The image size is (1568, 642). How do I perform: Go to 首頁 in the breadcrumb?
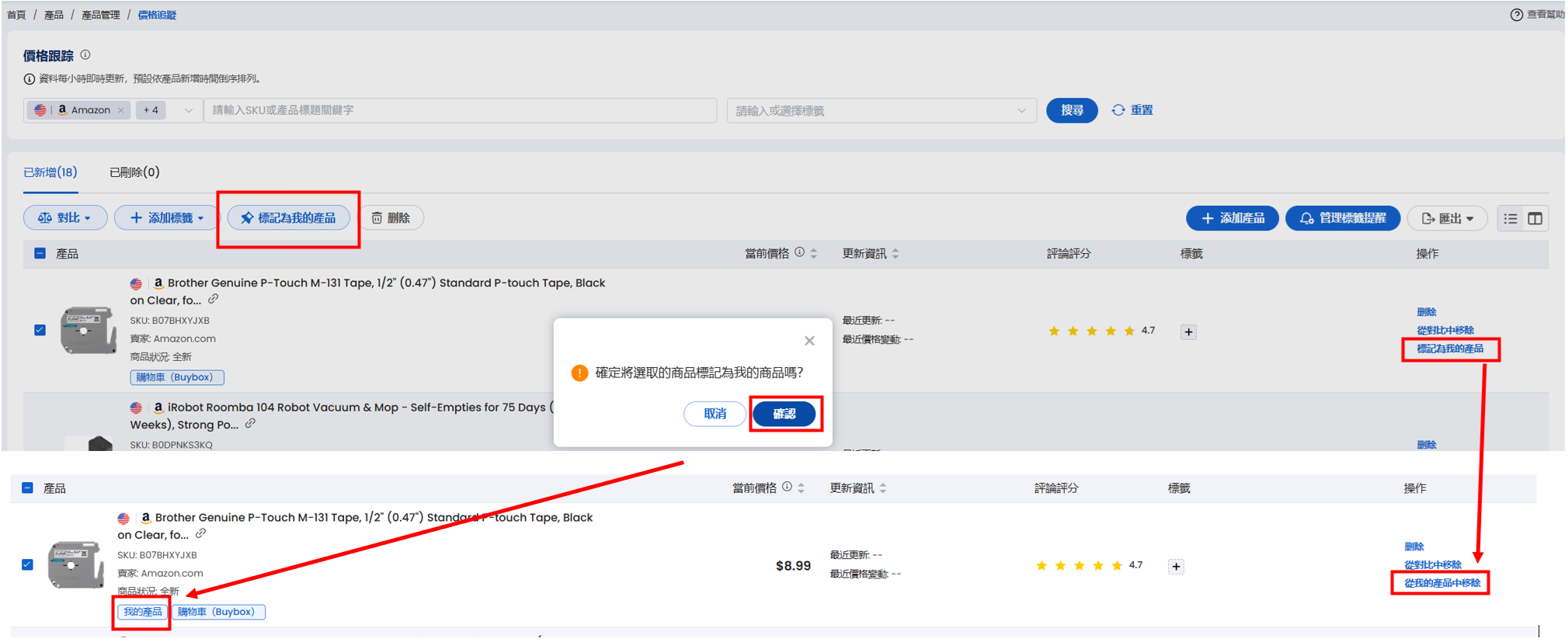[x=16, y=15]
